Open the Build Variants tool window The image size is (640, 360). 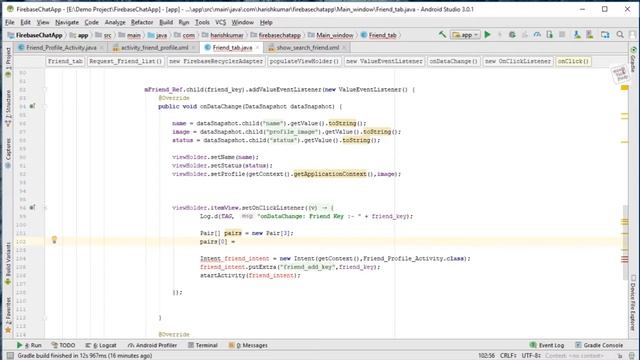tap(8, 263)
